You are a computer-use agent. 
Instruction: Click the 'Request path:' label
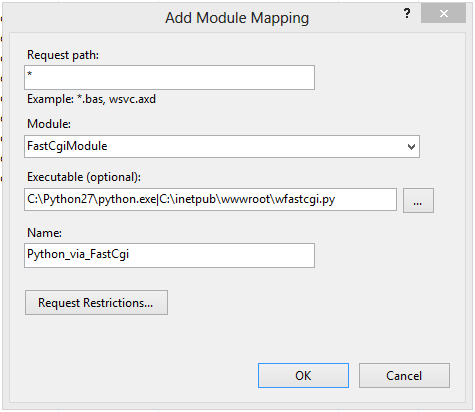63,55
